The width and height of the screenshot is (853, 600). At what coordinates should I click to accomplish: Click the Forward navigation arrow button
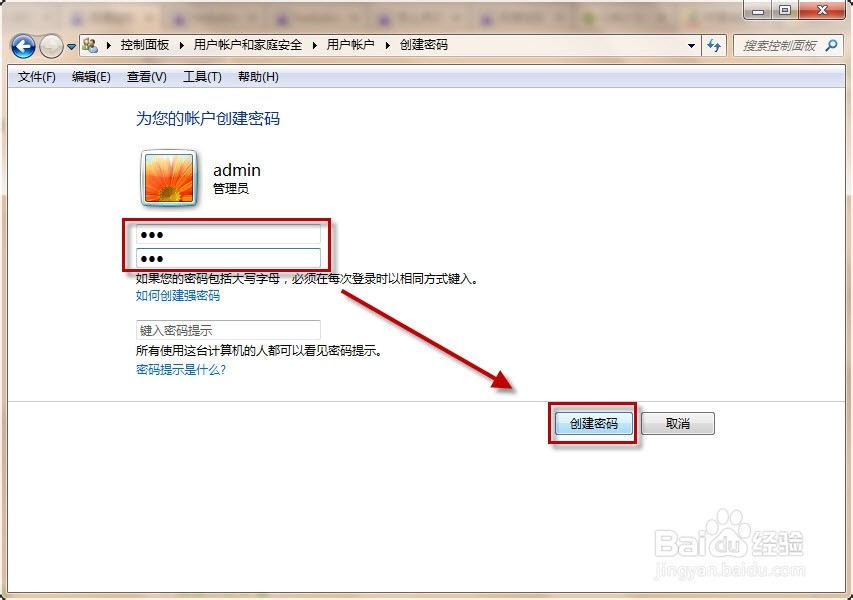pyautogui.click(x=52, y=46)
